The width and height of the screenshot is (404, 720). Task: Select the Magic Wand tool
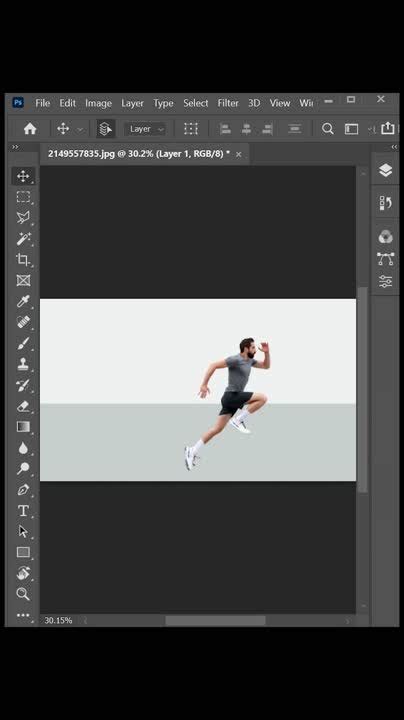click(23, 239)
